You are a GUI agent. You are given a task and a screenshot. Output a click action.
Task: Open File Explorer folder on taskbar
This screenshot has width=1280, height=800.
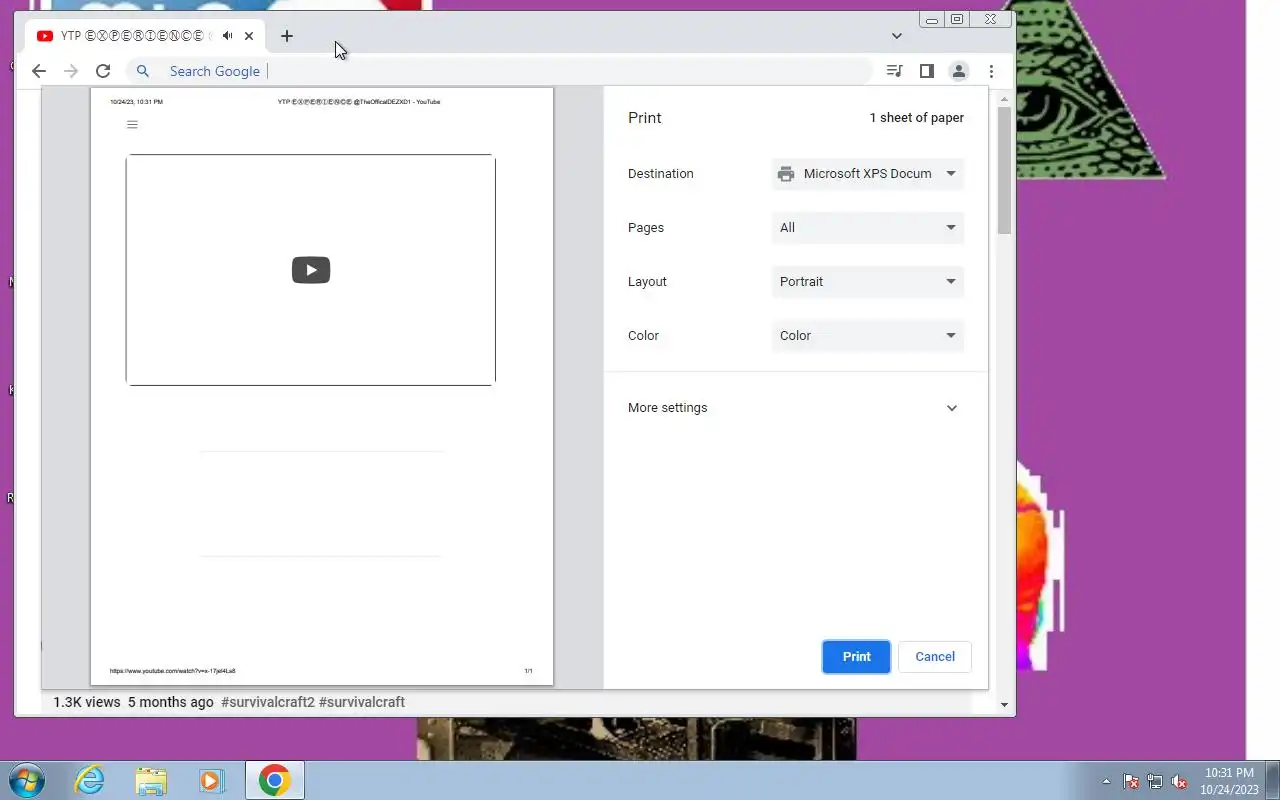pos(151,780)
